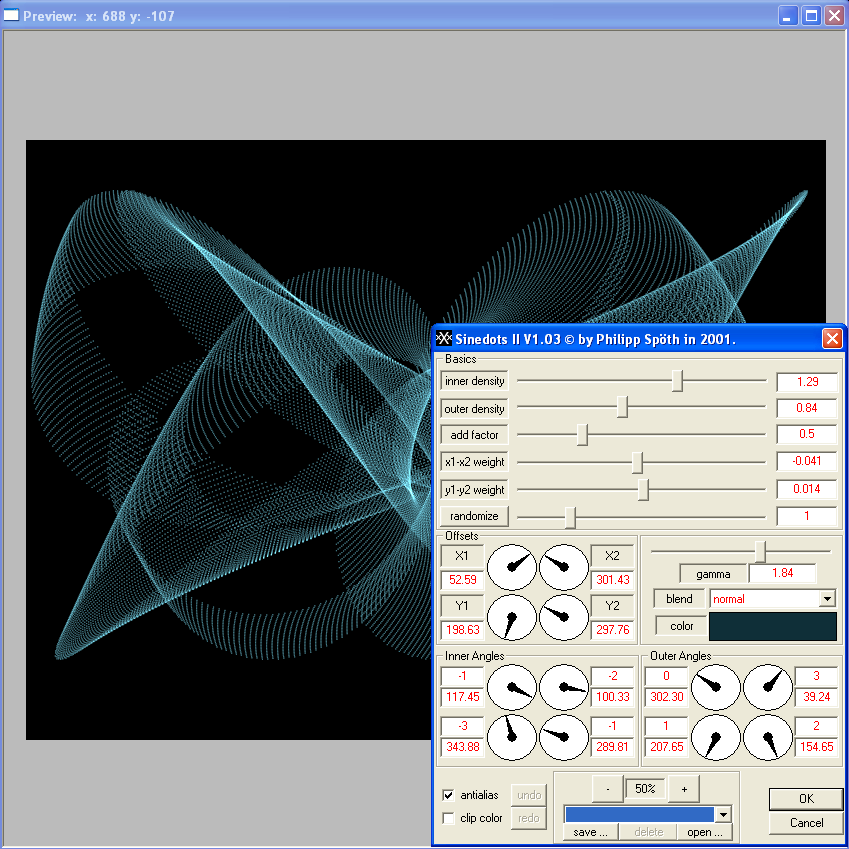Click the gamma value field 1.84
The width and height of the screenshot is (849, 849).
(x=782, y=573)
